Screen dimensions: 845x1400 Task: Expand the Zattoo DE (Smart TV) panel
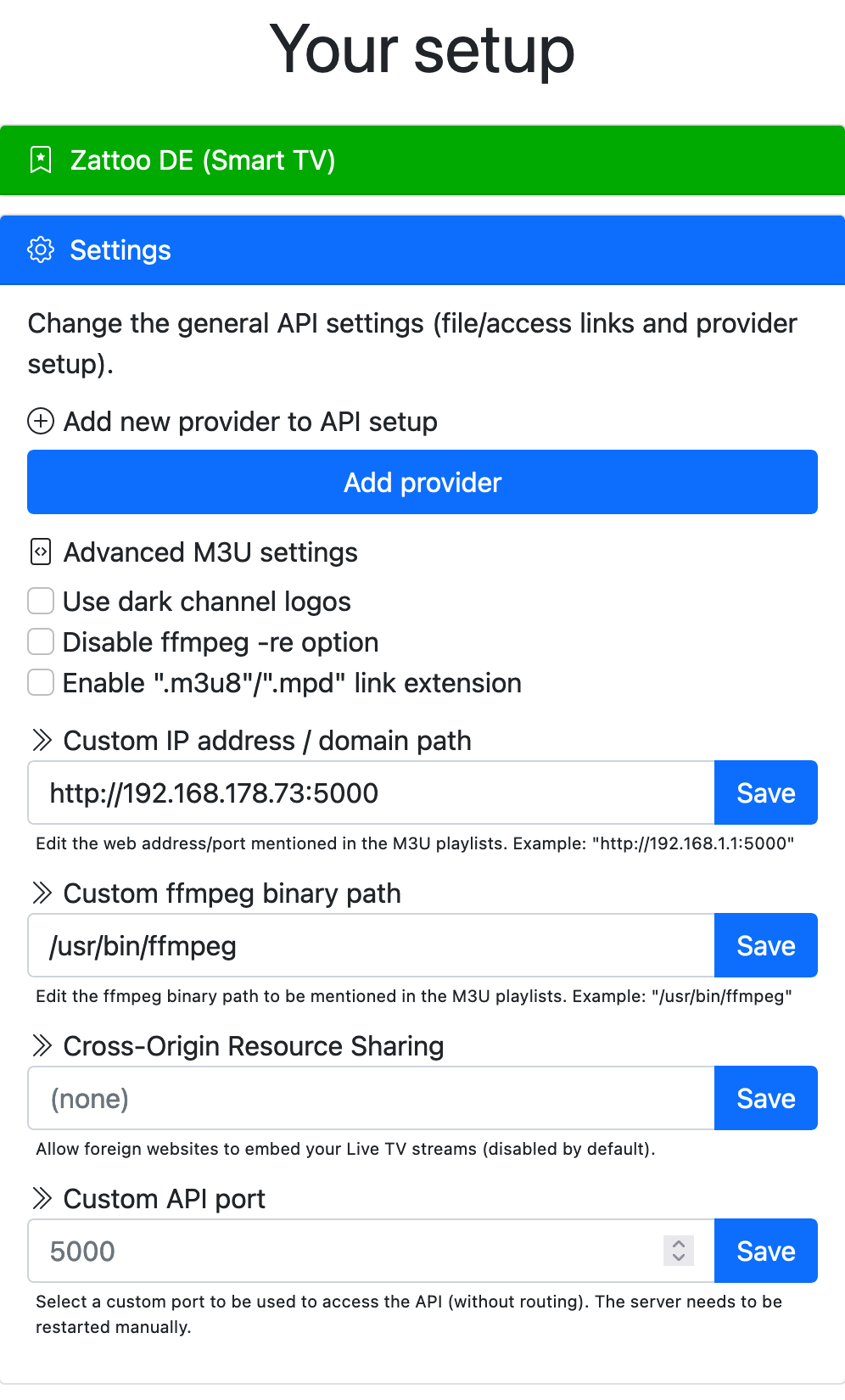(422, 160)
